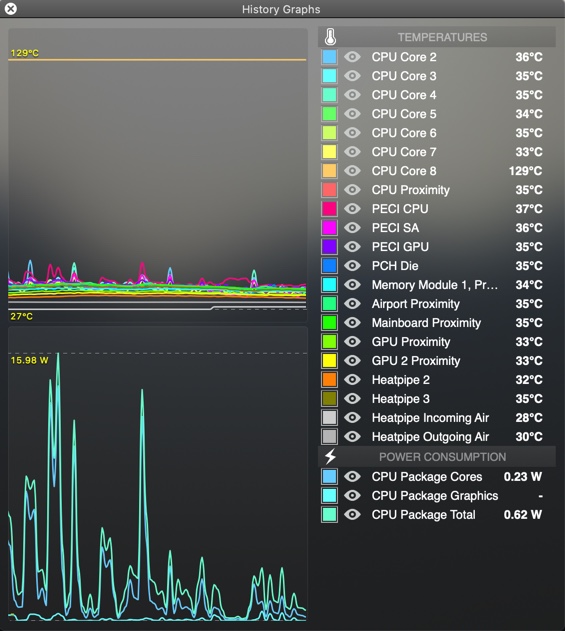This screenshot has width=565, height=631.
Task: Toggle eye icon for CPU Core 6
Action: [352, 133]
